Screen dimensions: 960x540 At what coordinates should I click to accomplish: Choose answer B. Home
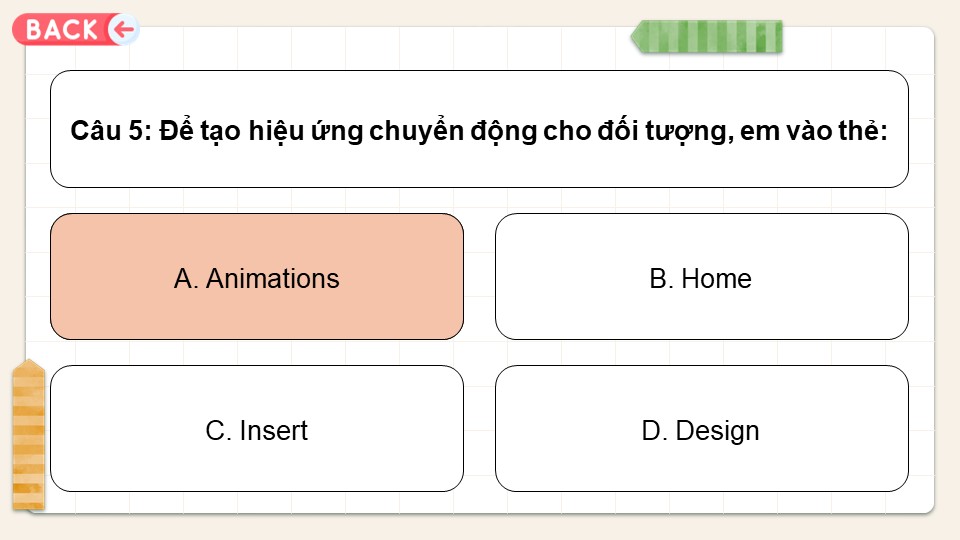(702, 277)
